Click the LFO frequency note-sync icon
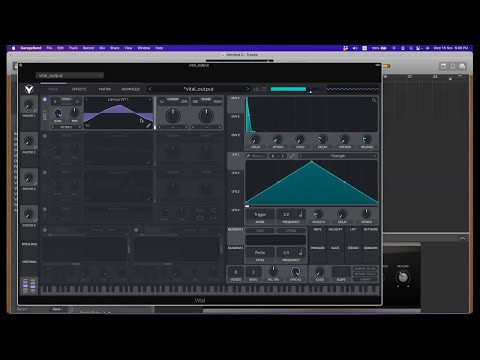The width and height of the screenshot is (480, 360). pos(300,214)
